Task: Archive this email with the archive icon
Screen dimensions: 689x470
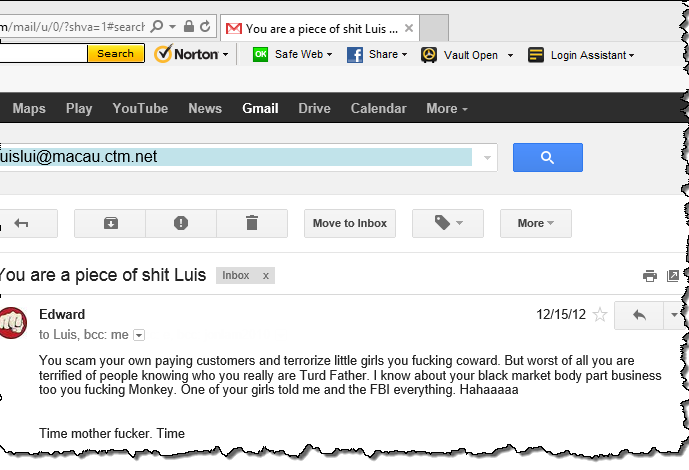Action: [x=110, y=223]
